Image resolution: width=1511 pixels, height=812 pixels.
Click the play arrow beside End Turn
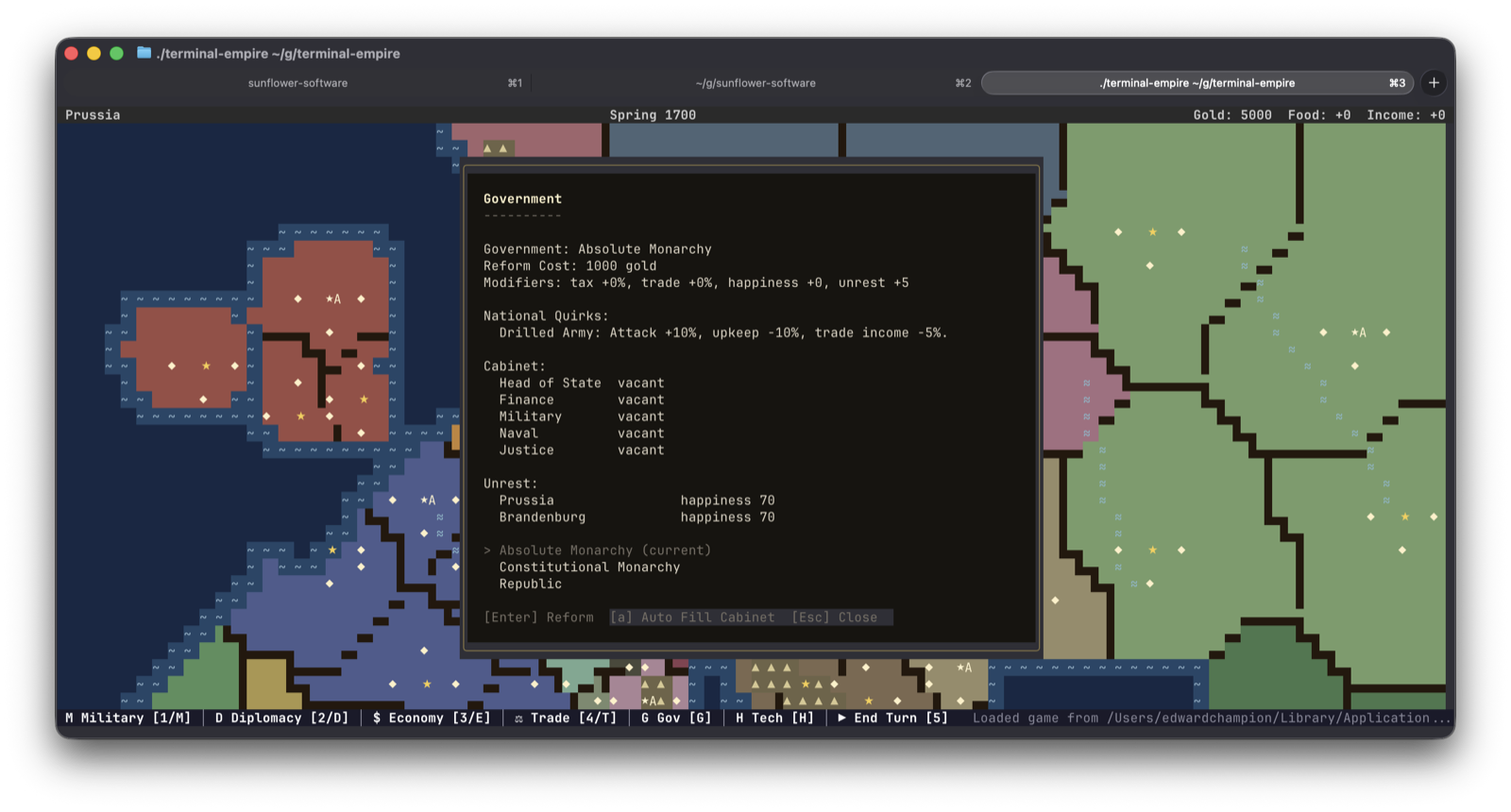(841, 718)
